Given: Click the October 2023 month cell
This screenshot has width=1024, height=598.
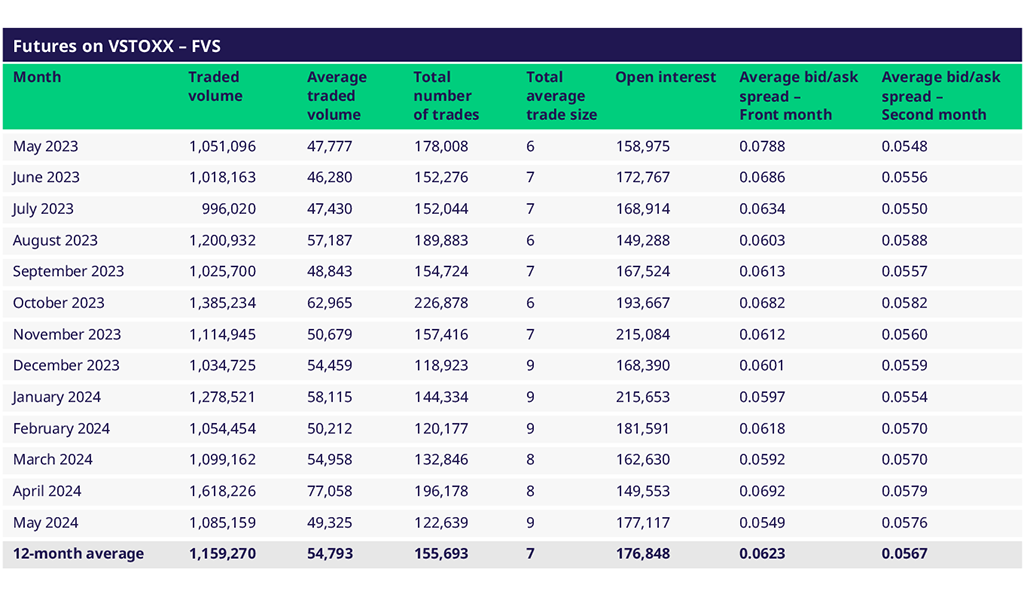Looking at the screenshot, I should pyautogui.click(x=58, y=303).
